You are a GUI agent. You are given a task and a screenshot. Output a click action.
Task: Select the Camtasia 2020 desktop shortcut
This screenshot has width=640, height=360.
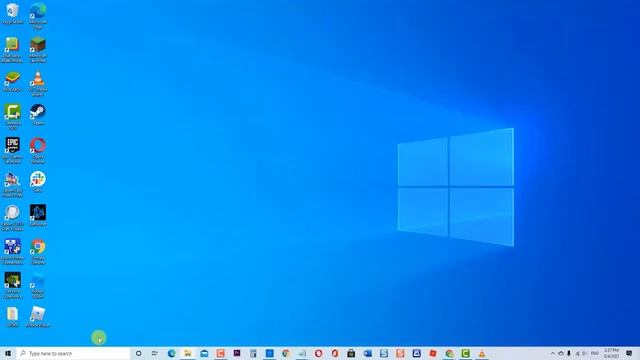click(12, 117)
